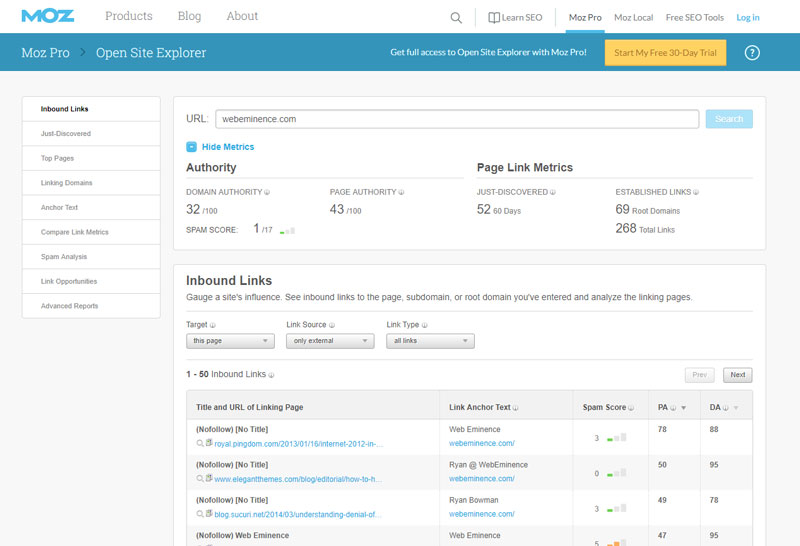Click the Log in link
The image size is (800, 546).
point(747,18)
